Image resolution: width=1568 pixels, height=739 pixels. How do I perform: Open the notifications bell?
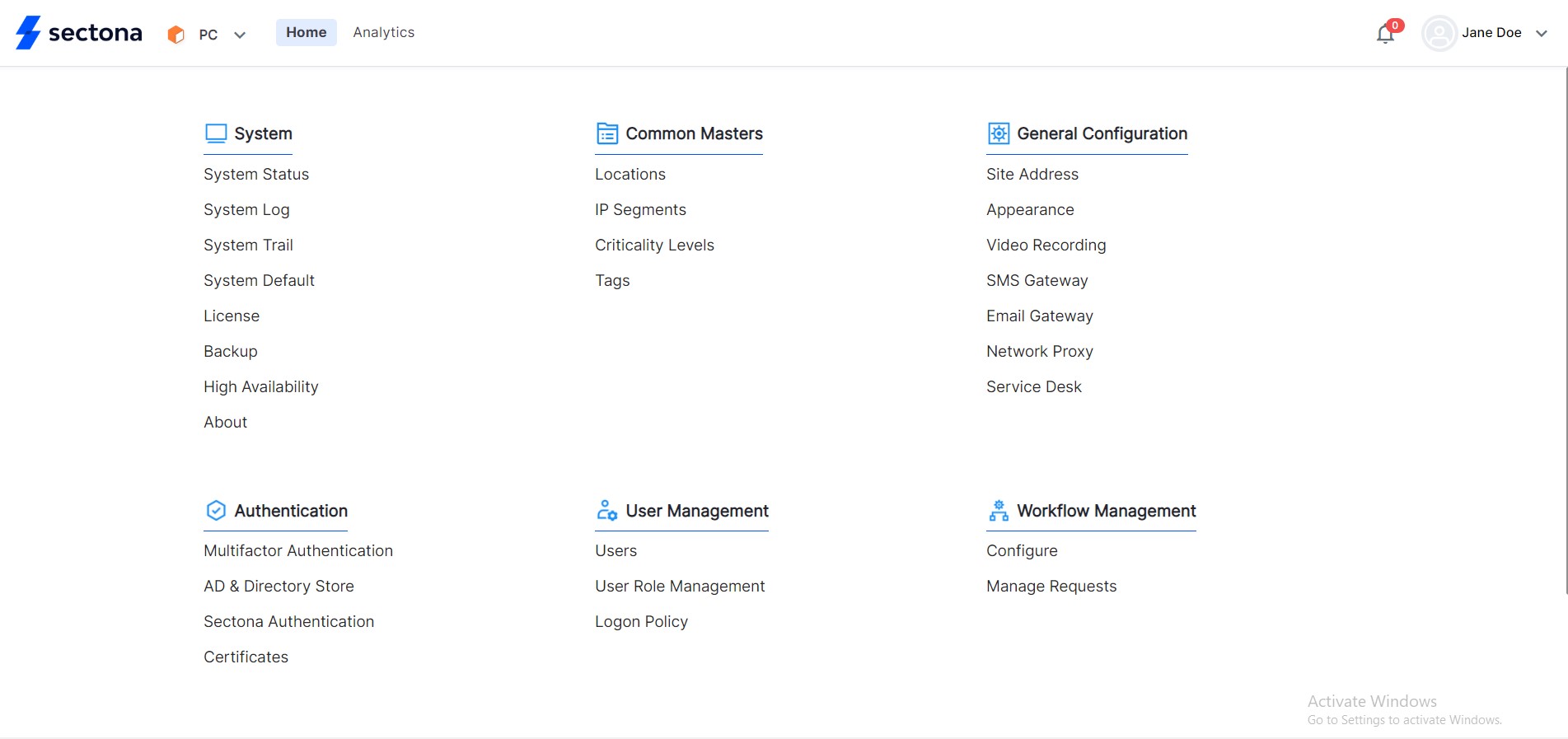pyautogui.click(x=1385, y=34)
